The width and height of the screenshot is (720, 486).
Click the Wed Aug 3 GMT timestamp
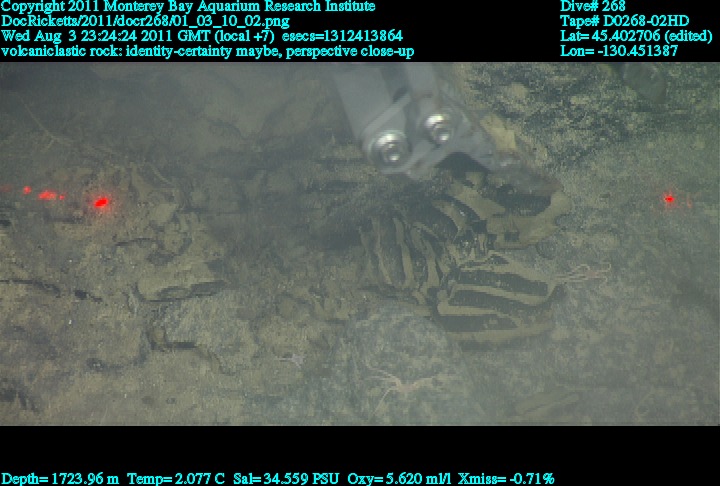(x=136, y=36)
